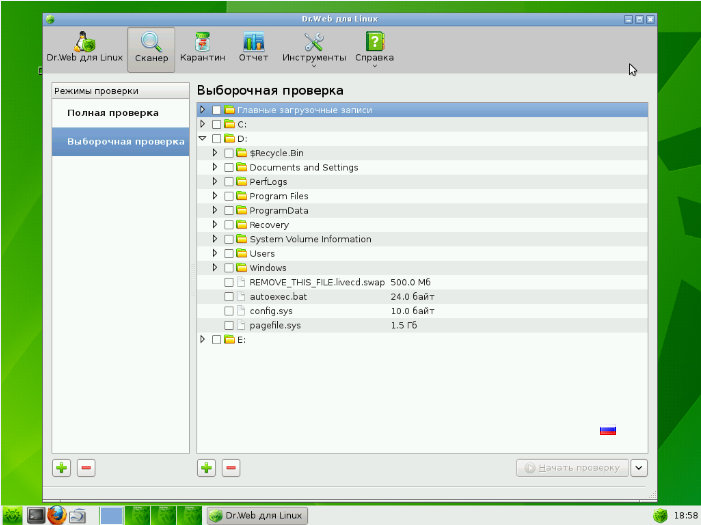Expand the Recovery folder

(215, 224)
